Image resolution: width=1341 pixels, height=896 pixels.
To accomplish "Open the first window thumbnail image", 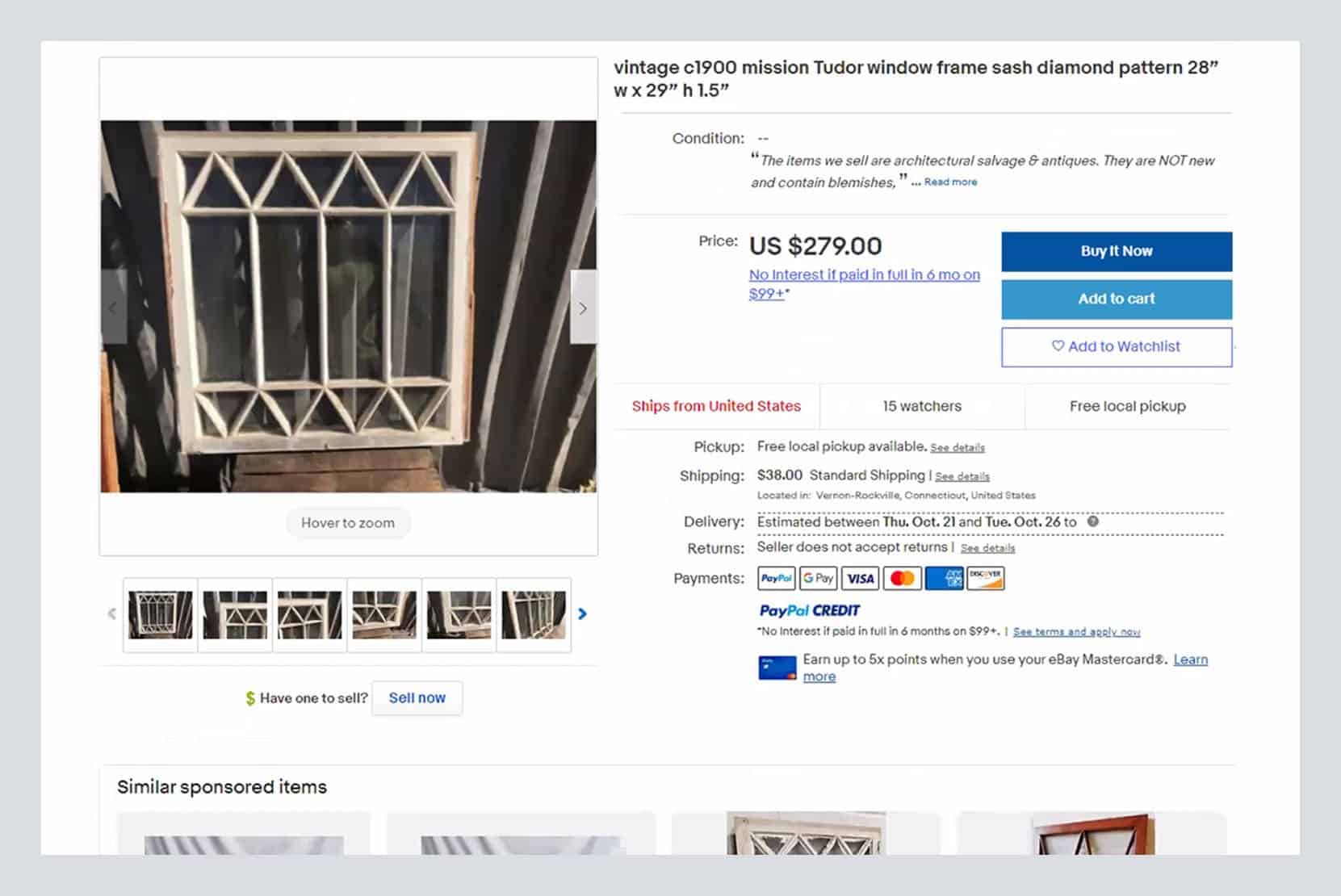I will pos(161,614).
